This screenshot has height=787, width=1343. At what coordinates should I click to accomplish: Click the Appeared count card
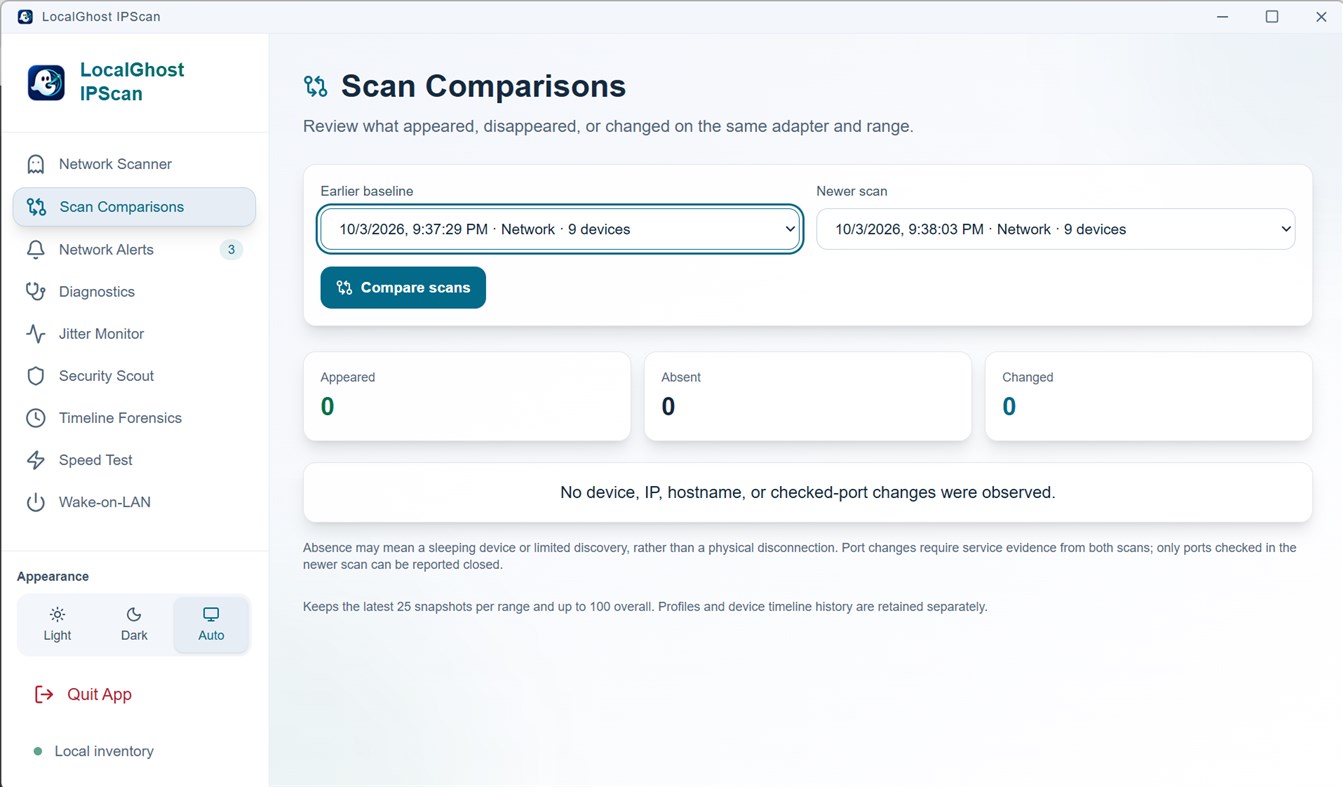tap(467, 396)
